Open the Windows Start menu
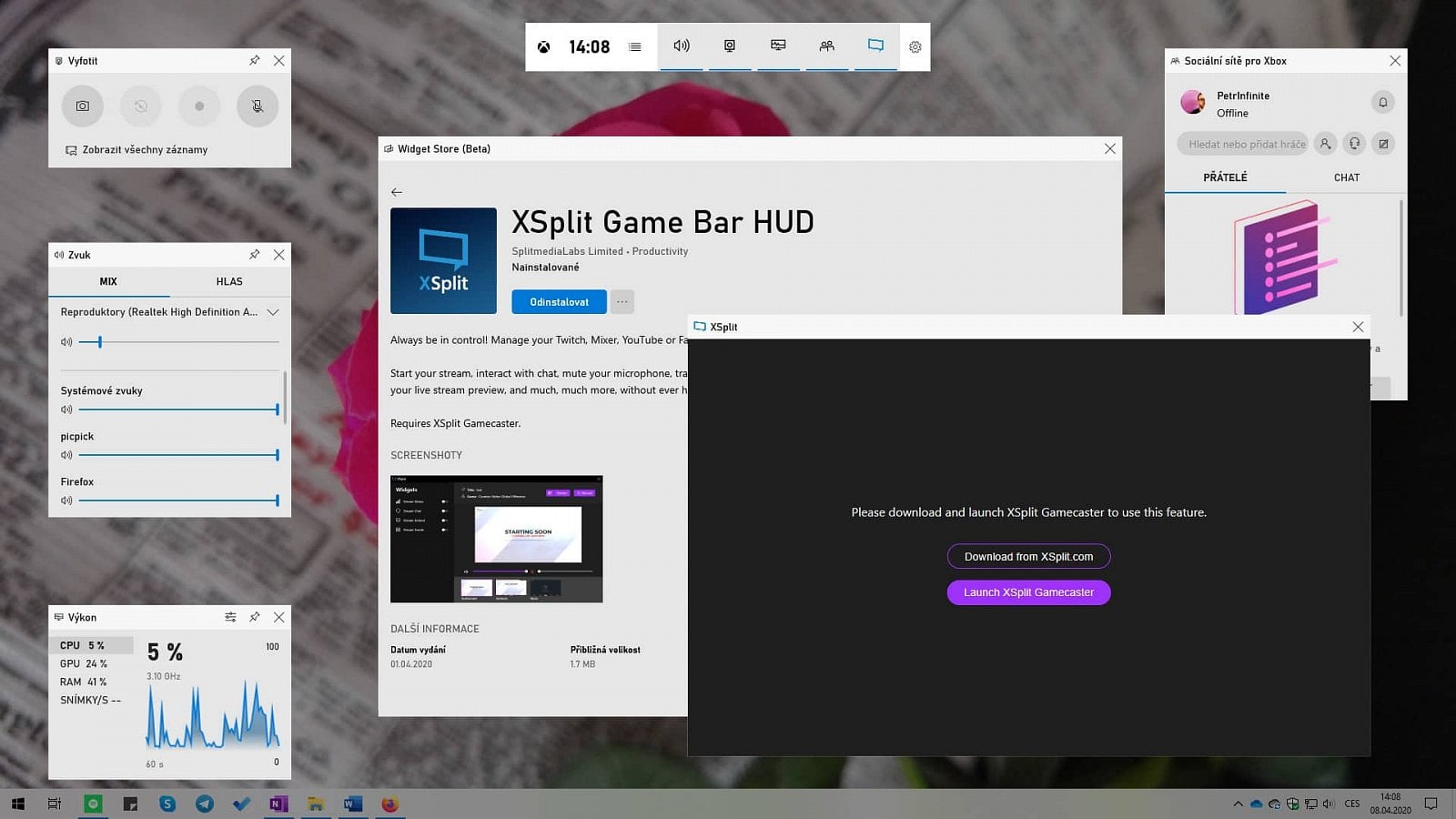 [18, 804]
